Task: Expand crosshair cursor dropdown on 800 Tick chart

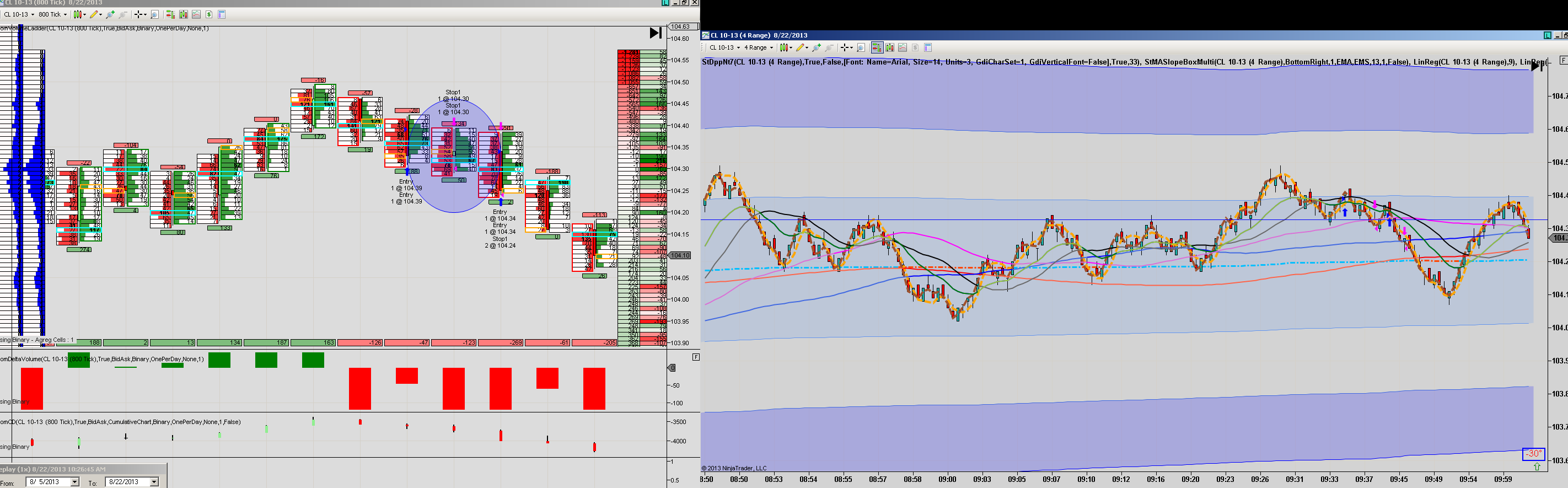Action: pyautogui.click(x=146, y=14)
